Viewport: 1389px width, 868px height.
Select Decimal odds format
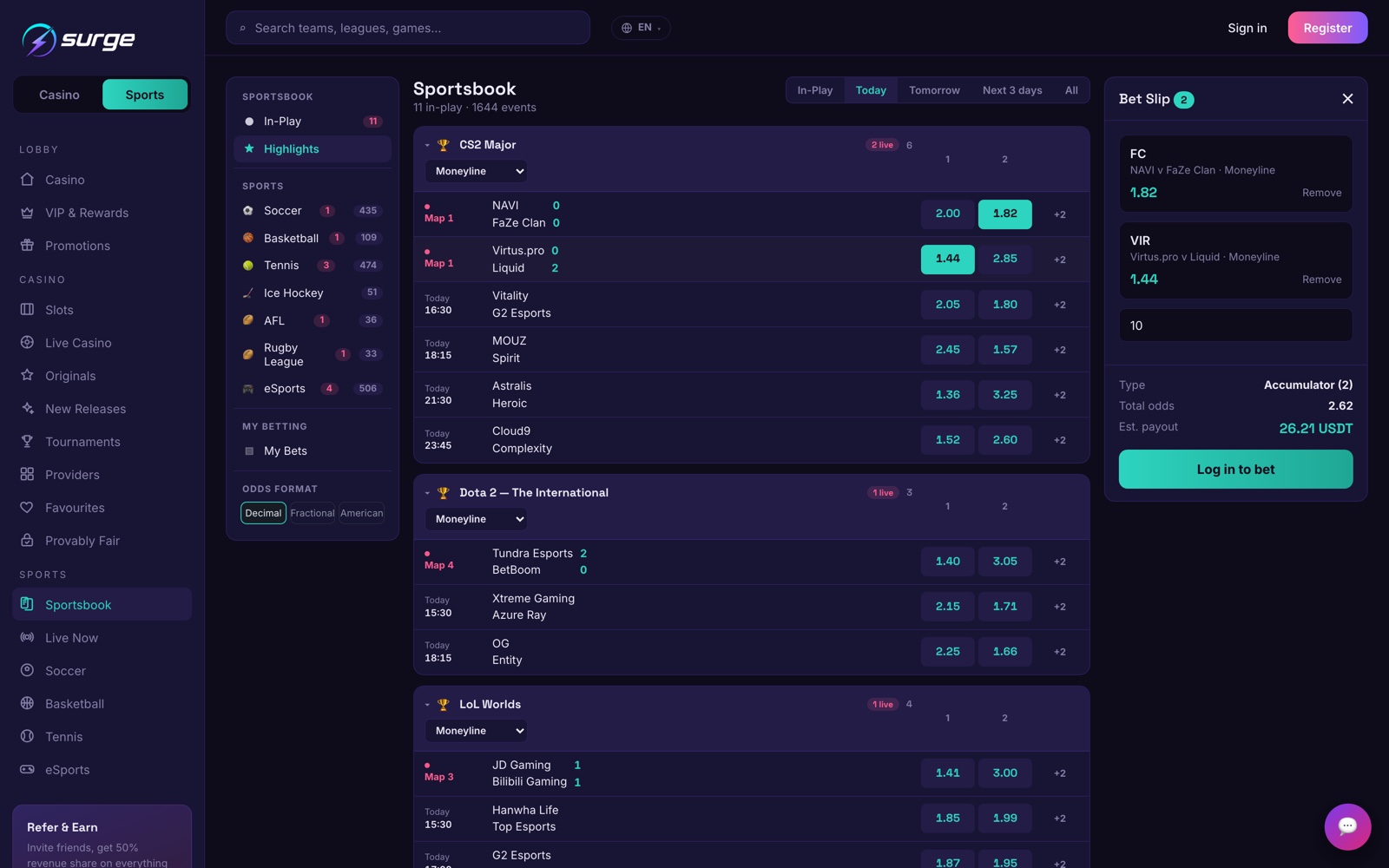pyautogui.click(x=263, y=513)
